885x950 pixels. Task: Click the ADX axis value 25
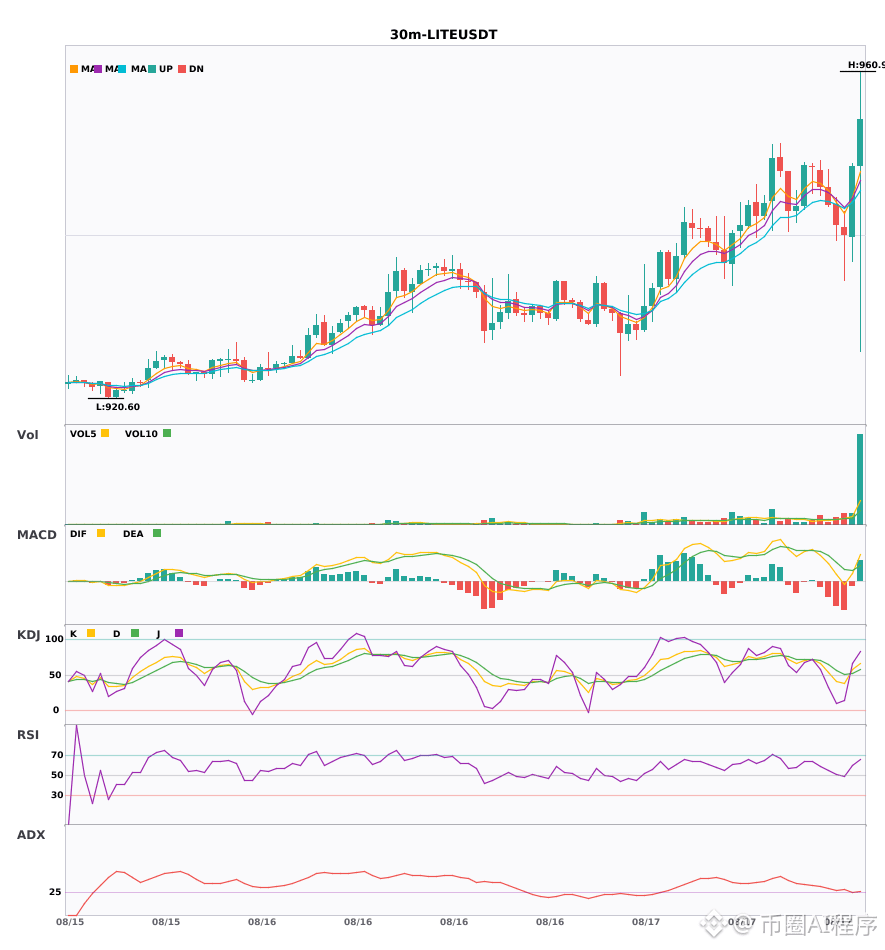56,892
